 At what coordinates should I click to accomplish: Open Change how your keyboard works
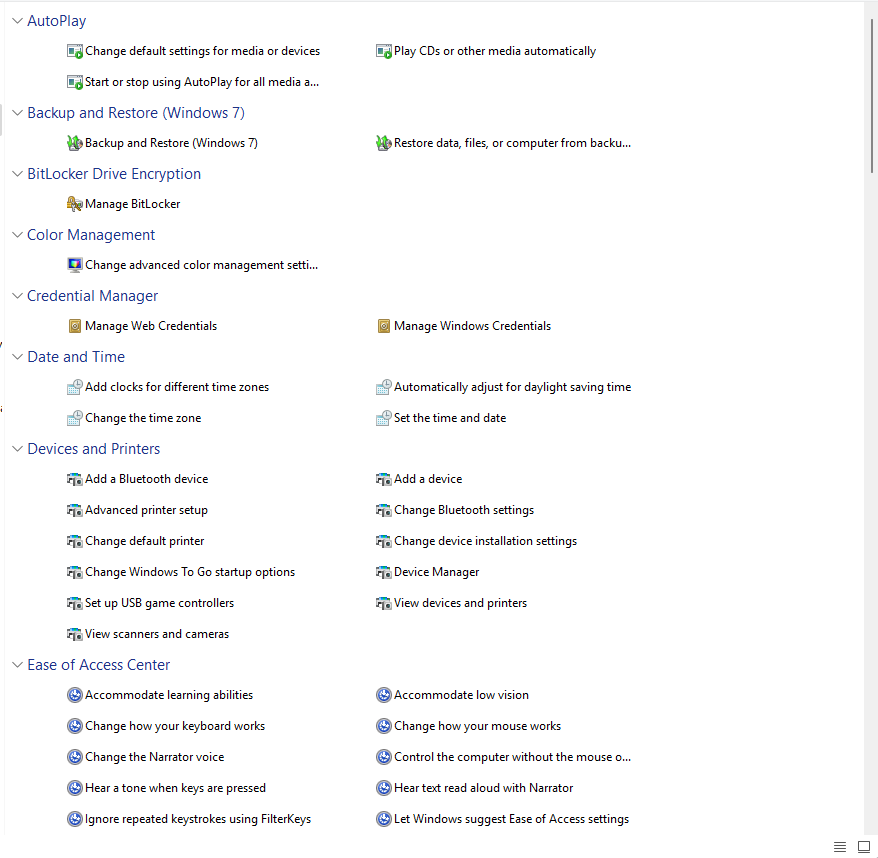click(175, 726)
